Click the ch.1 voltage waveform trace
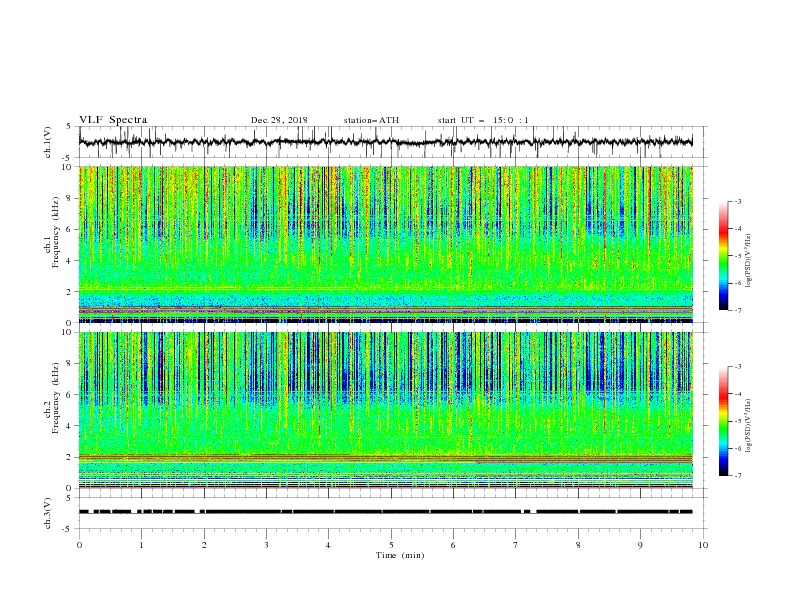The height and width of the screenshot is (612, 792). point(385,142)
